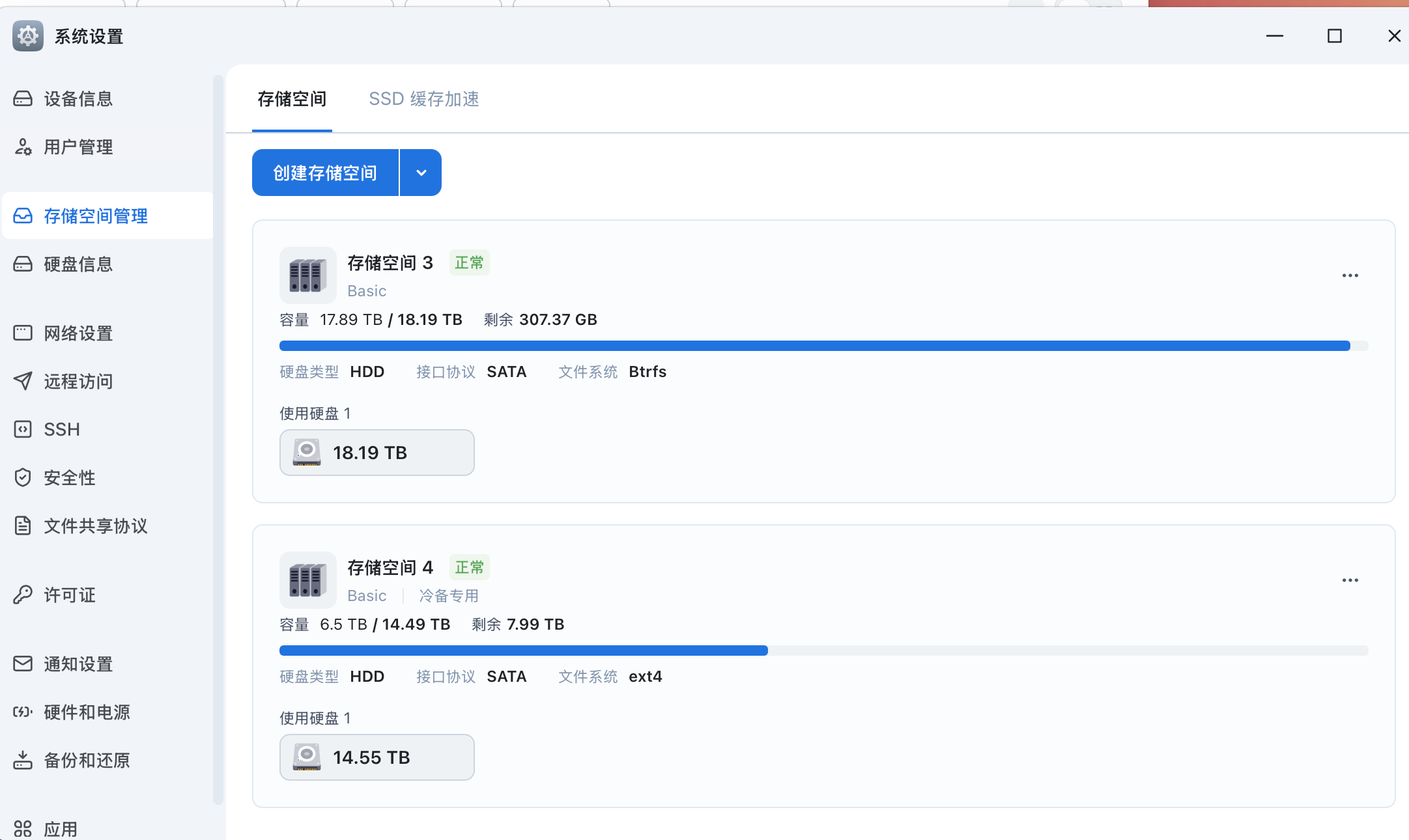The width and height of the screenshot is (1409, 840).
Task: Click the 创建存储空间 button
Action: (x=325, y=173)
